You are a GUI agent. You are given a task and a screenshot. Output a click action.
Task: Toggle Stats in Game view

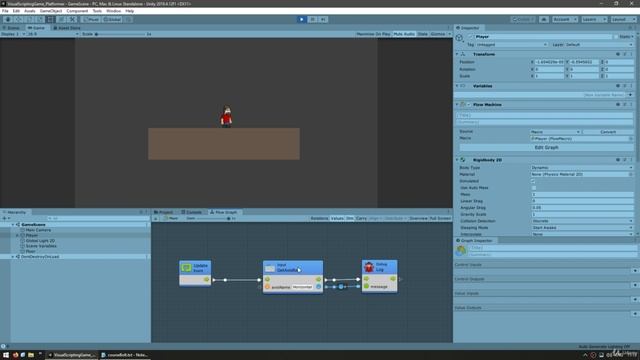(422, 34)
